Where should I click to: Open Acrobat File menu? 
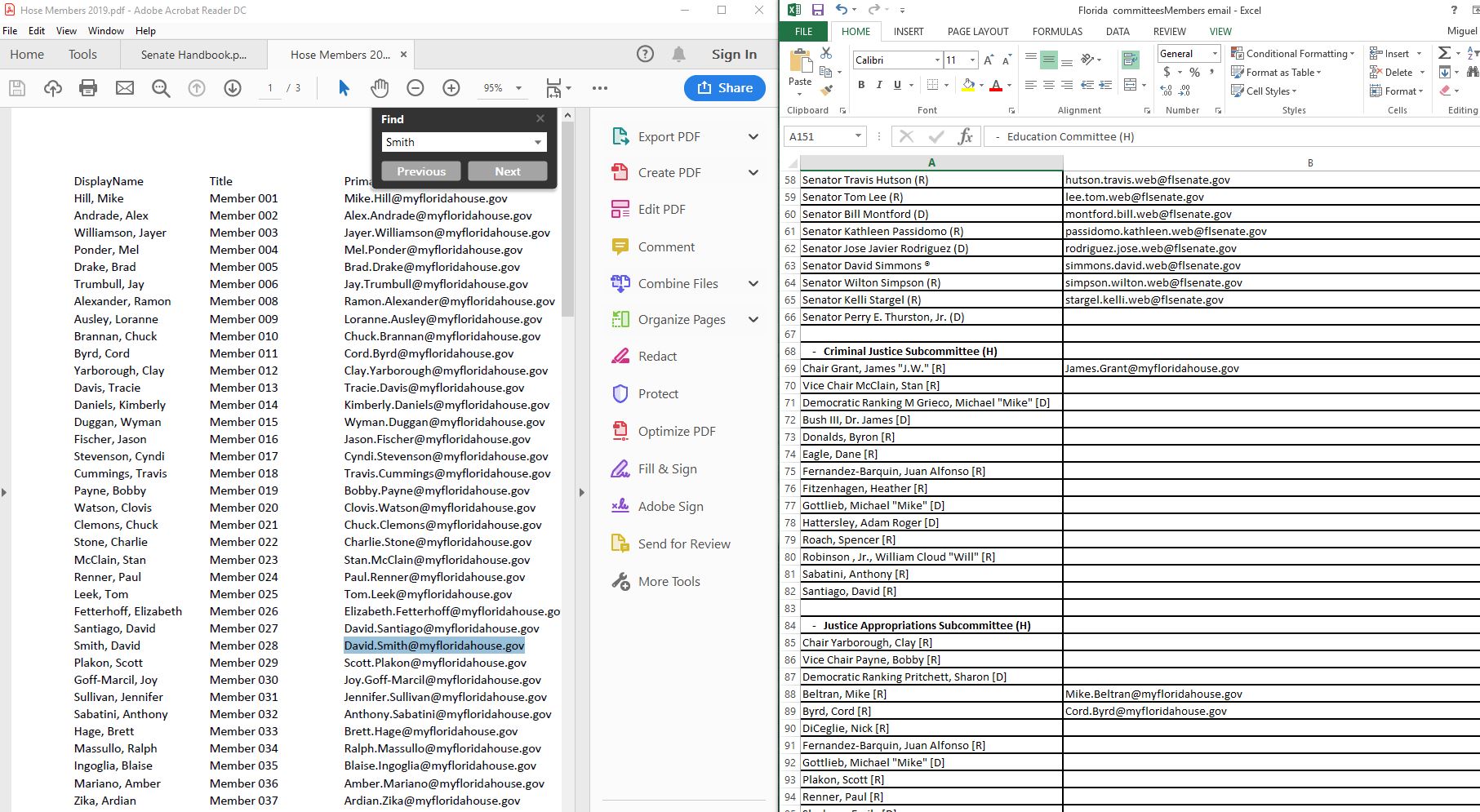[10, 31]
